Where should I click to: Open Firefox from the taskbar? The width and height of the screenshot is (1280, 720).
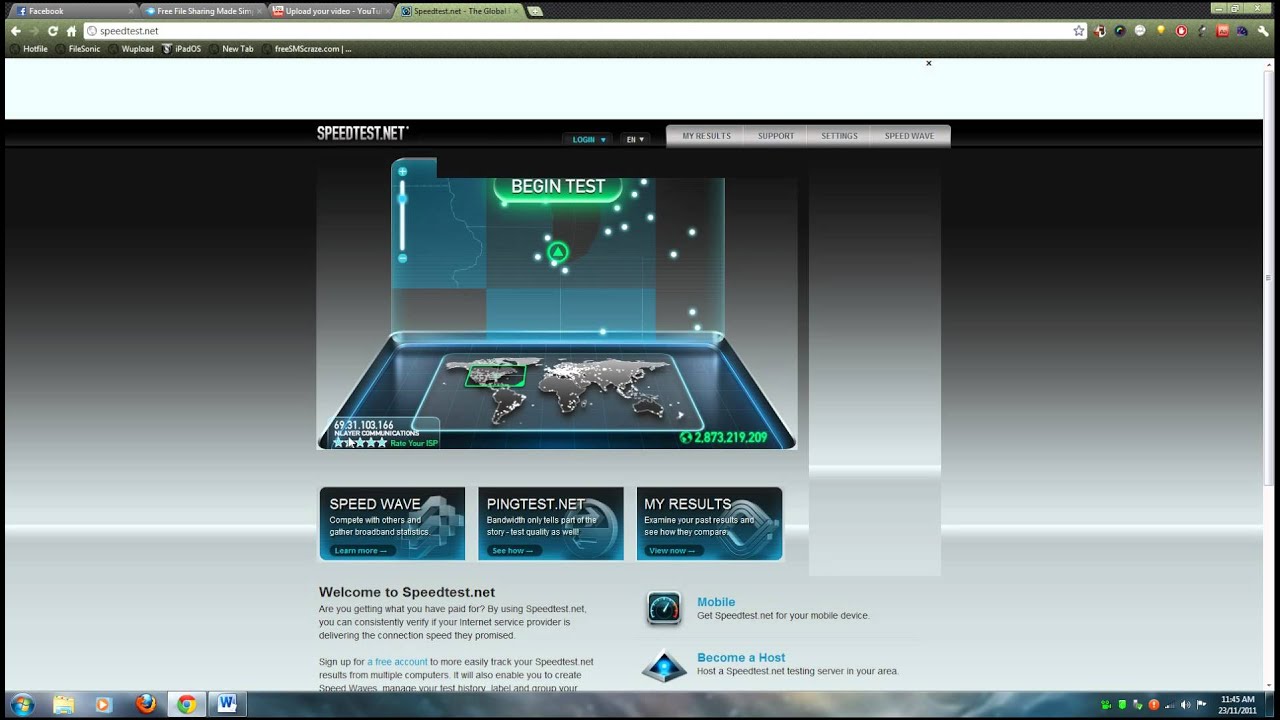tap(145, 704)
